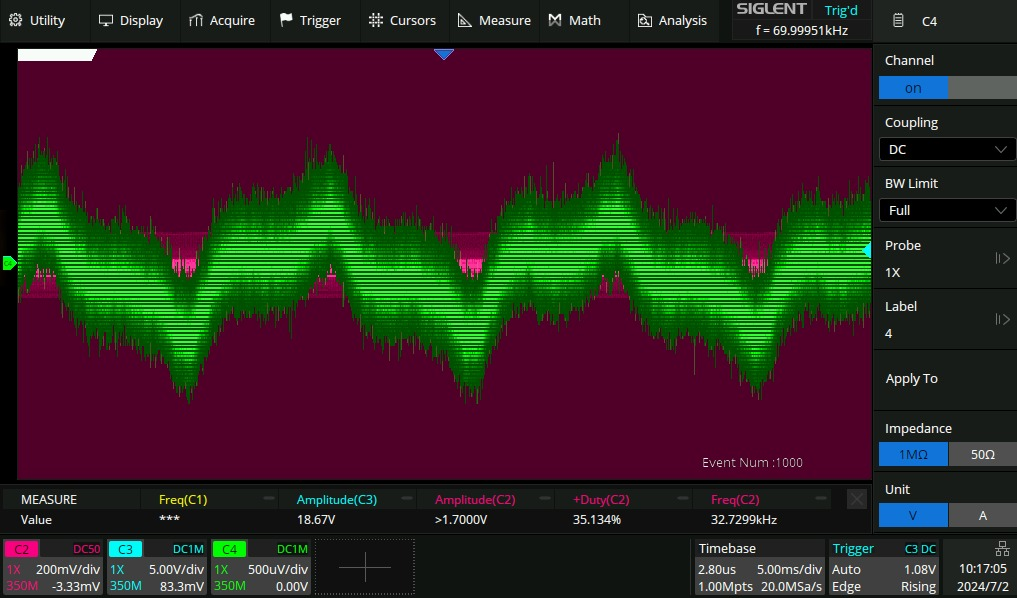Click the Trigger flag icon
The height and width of the screenshot is (598, 1017).
click(x=287, y=20)
